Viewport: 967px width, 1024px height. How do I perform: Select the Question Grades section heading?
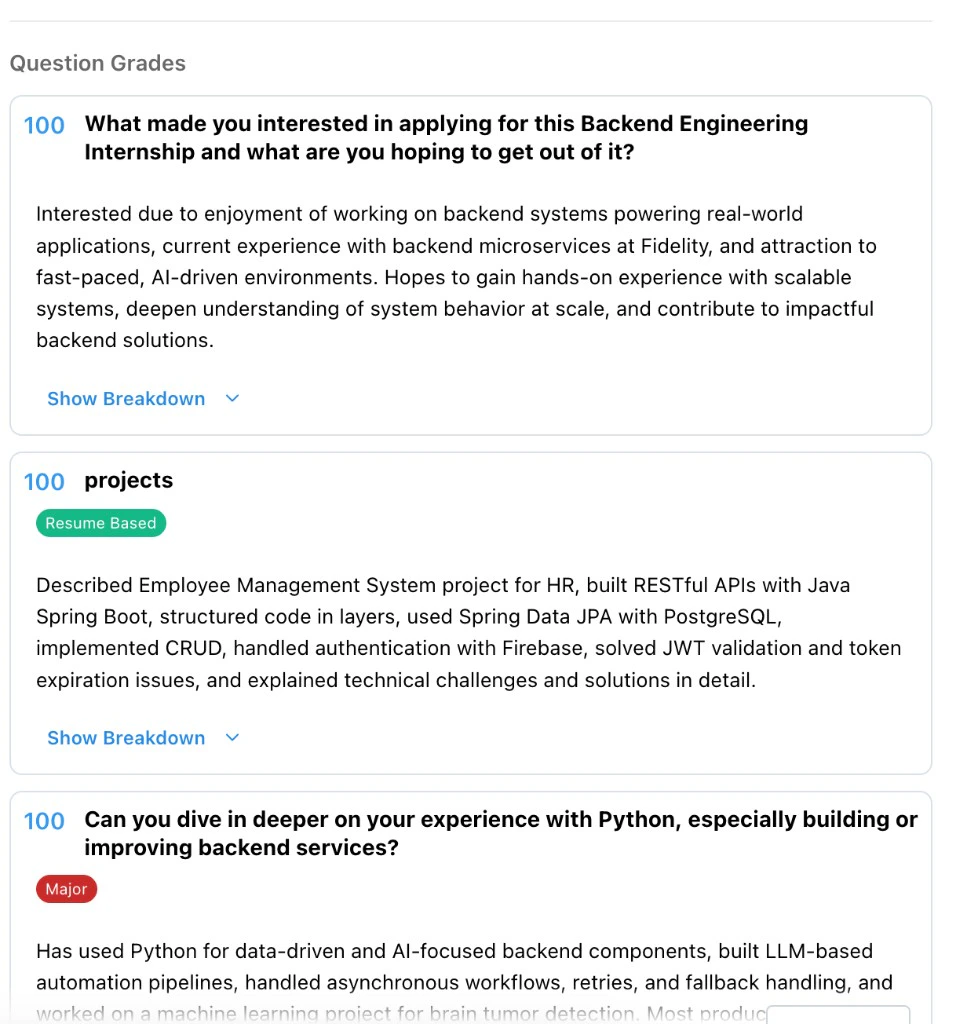click(x=98, y=63)
